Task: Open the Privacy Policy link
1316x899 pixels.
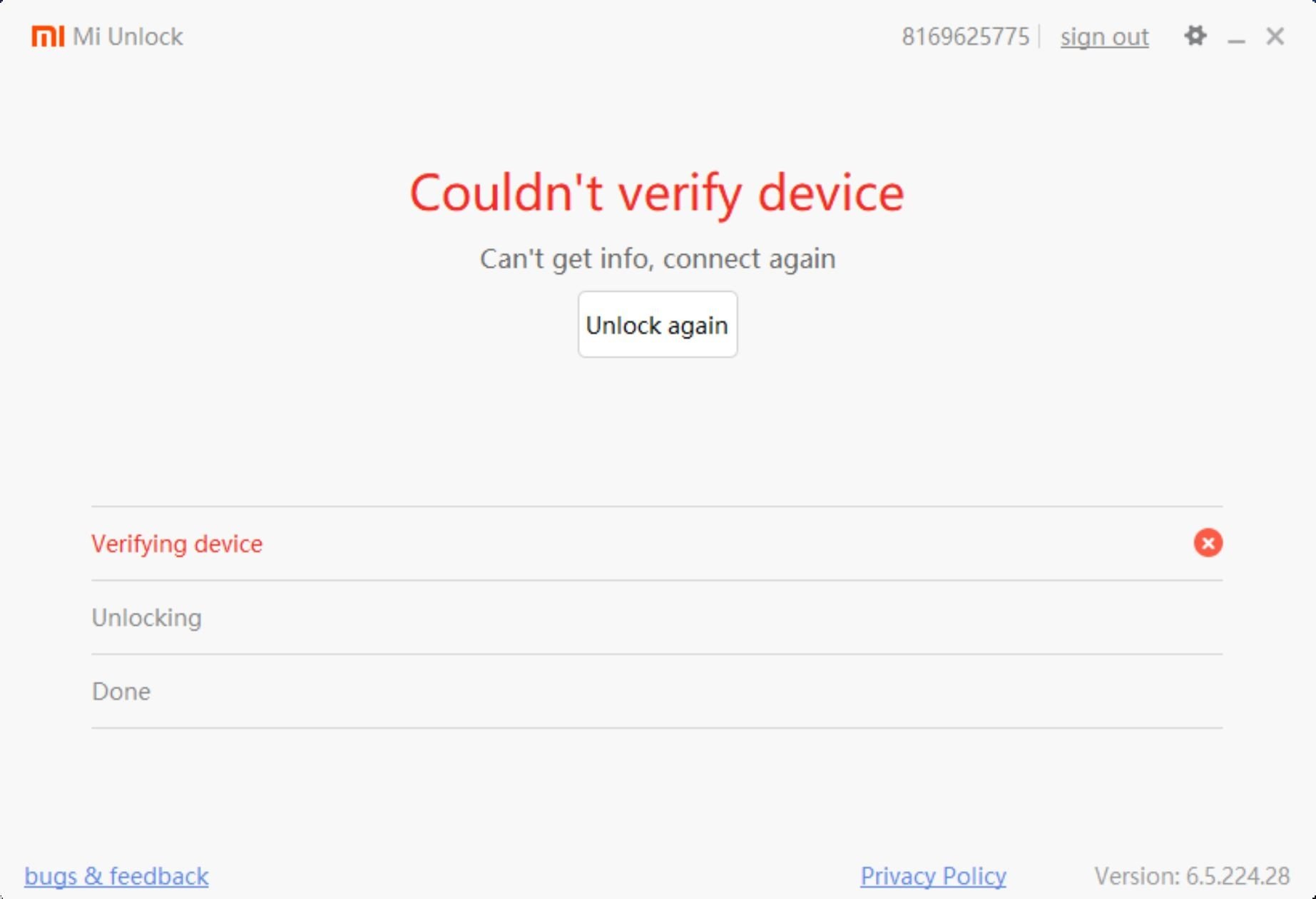Action: click(933, 875)
